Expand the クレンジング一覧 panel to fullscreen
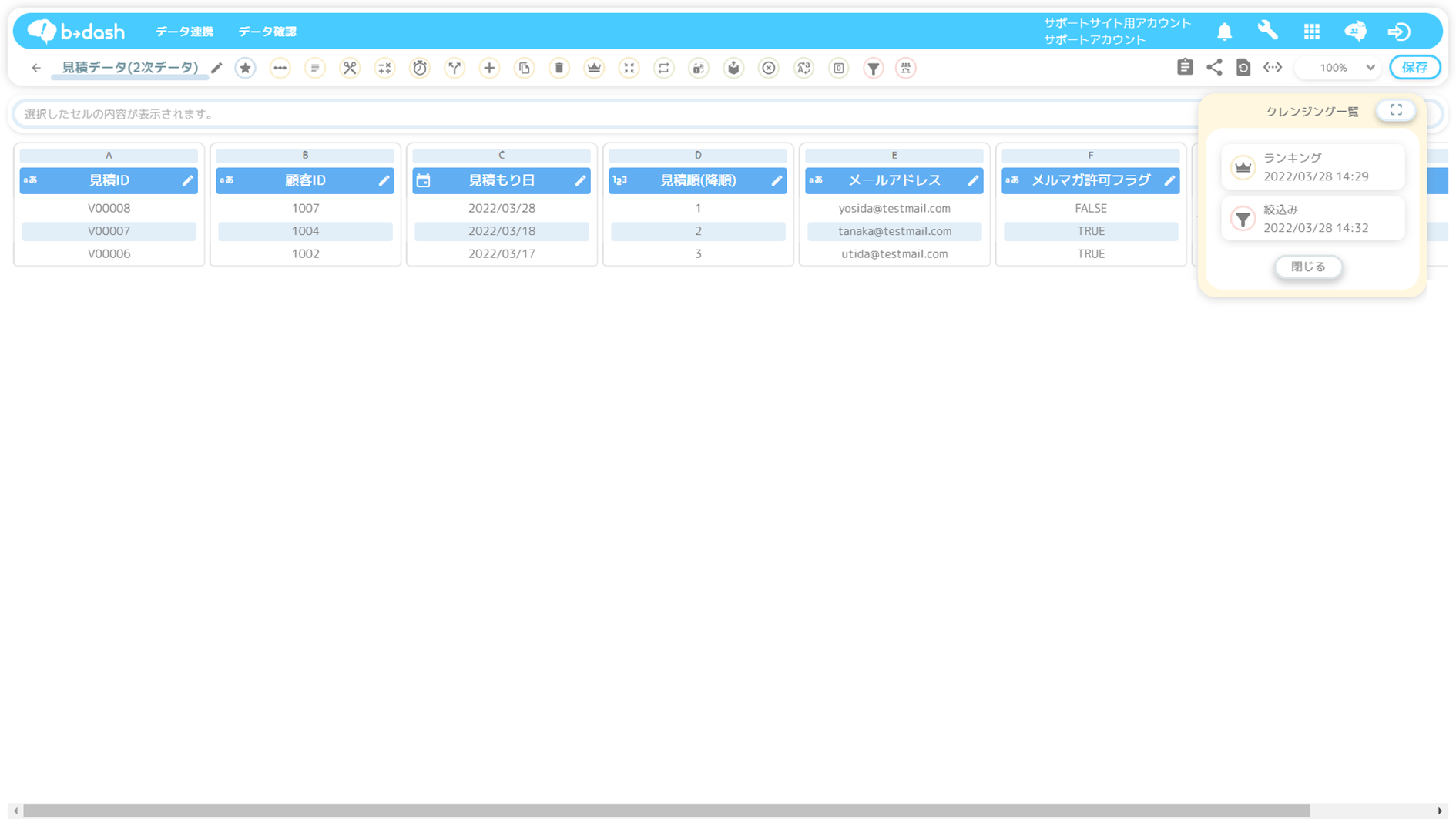The image size is (1456, 819). point(1395,110)
